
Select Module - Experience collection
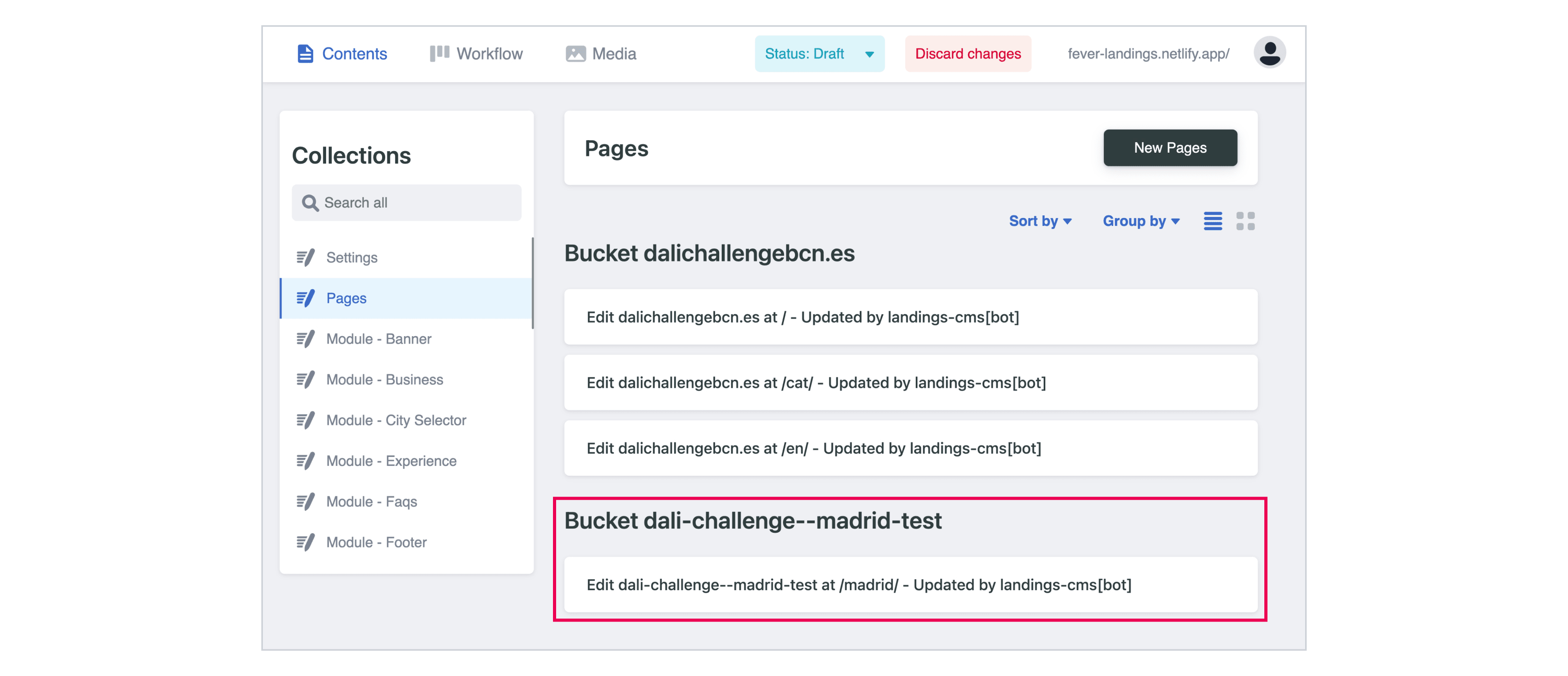[406, 461]
